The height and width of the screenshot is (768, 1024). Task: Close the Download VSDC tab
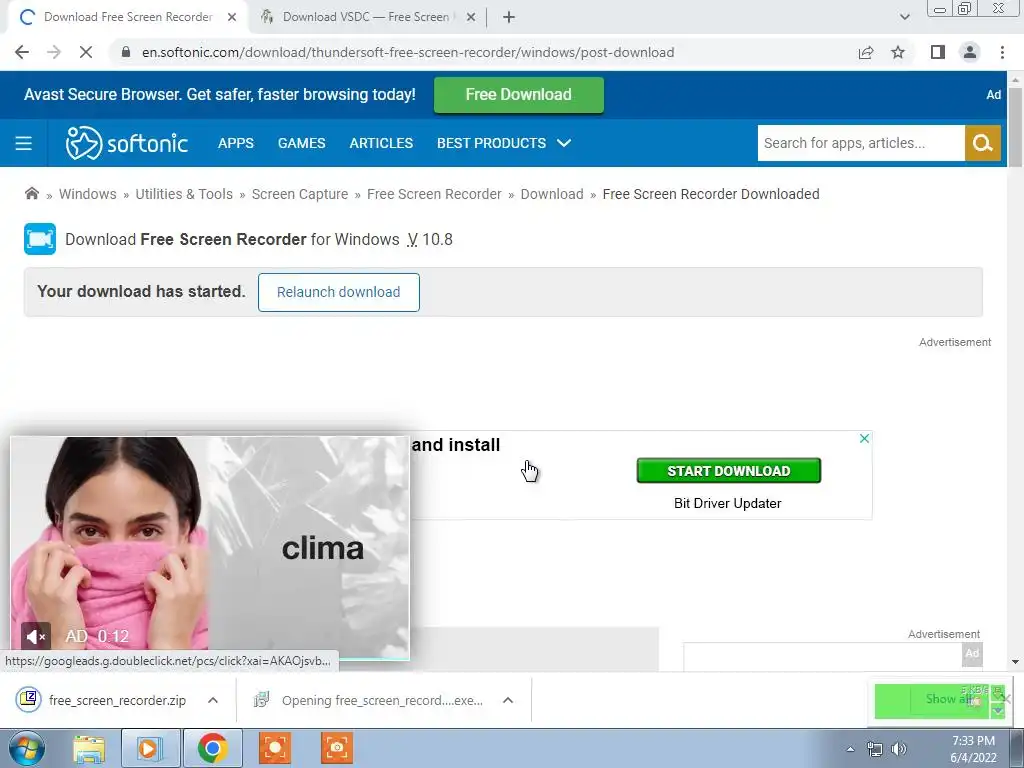[471, 18]
